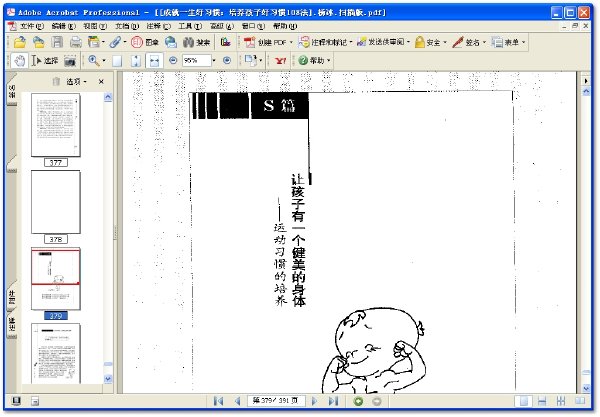Click the 95% zoom input field
The width and height of the screenshot is (600, 417).
196,60
